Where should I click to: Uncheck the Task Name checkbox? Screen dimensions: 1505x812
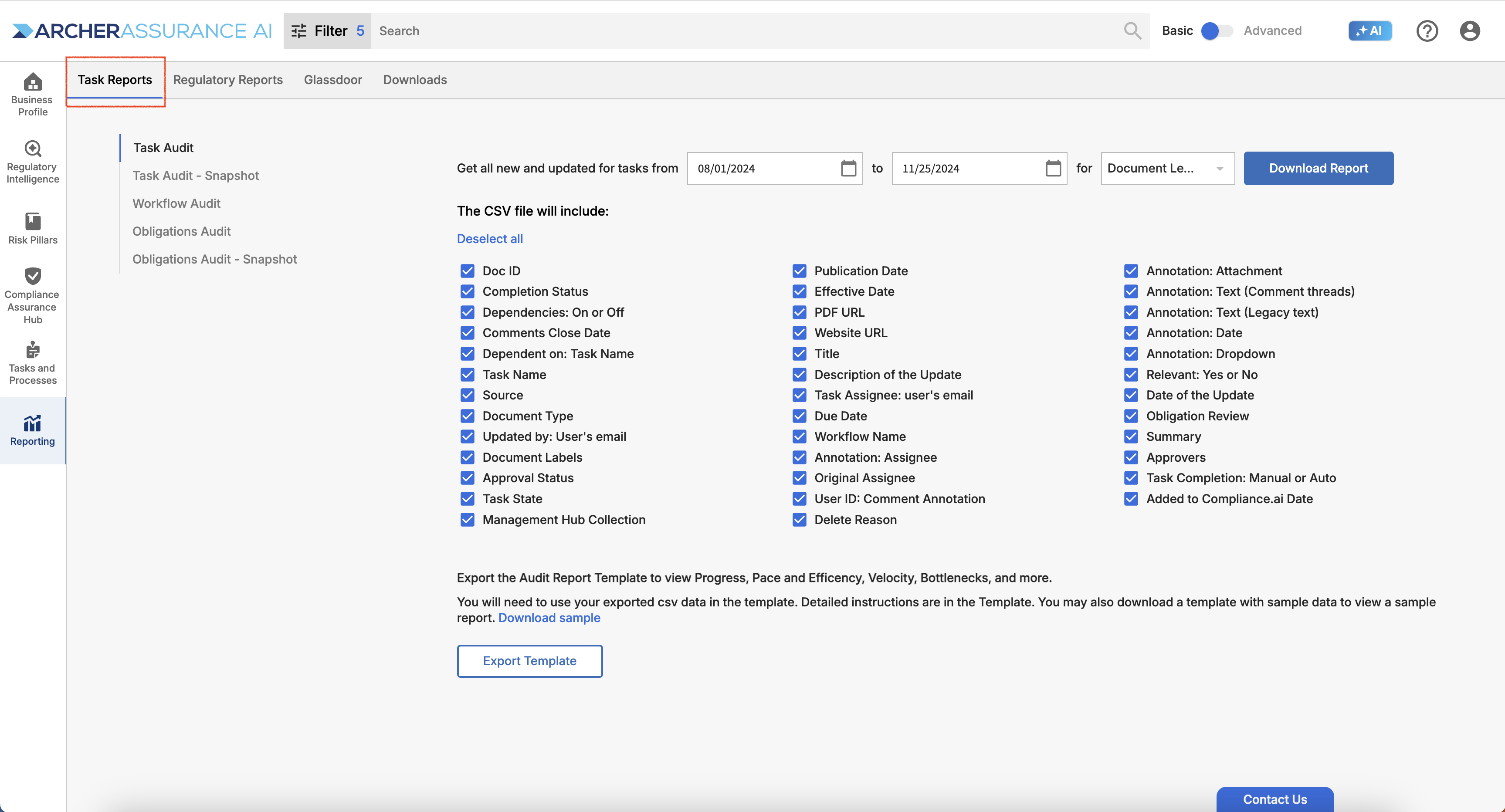(468, 375)
